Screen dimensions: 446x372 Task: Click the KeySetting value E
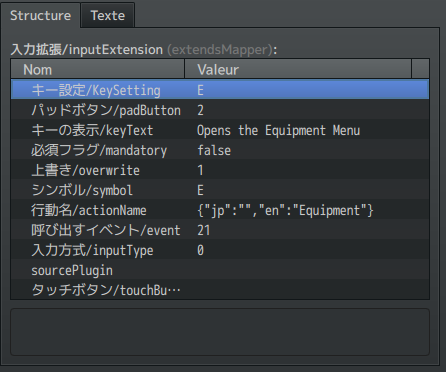200,90
